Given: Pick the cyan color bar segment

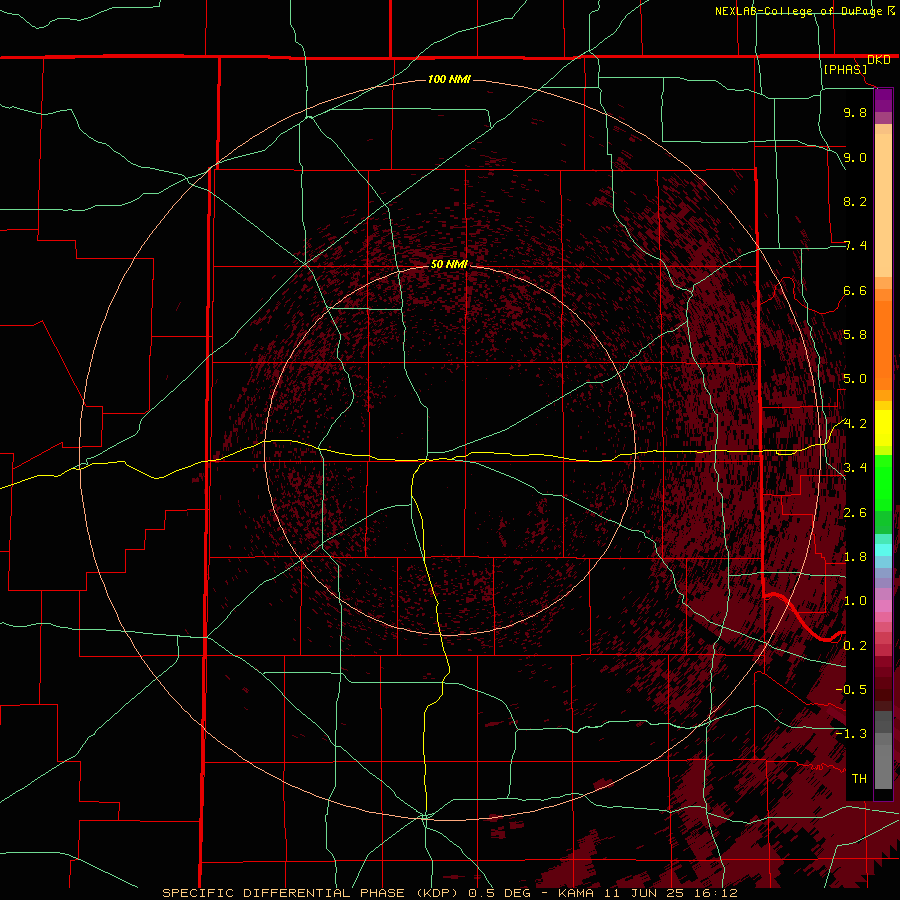Looking at the screenshot, I should (883, 550).
